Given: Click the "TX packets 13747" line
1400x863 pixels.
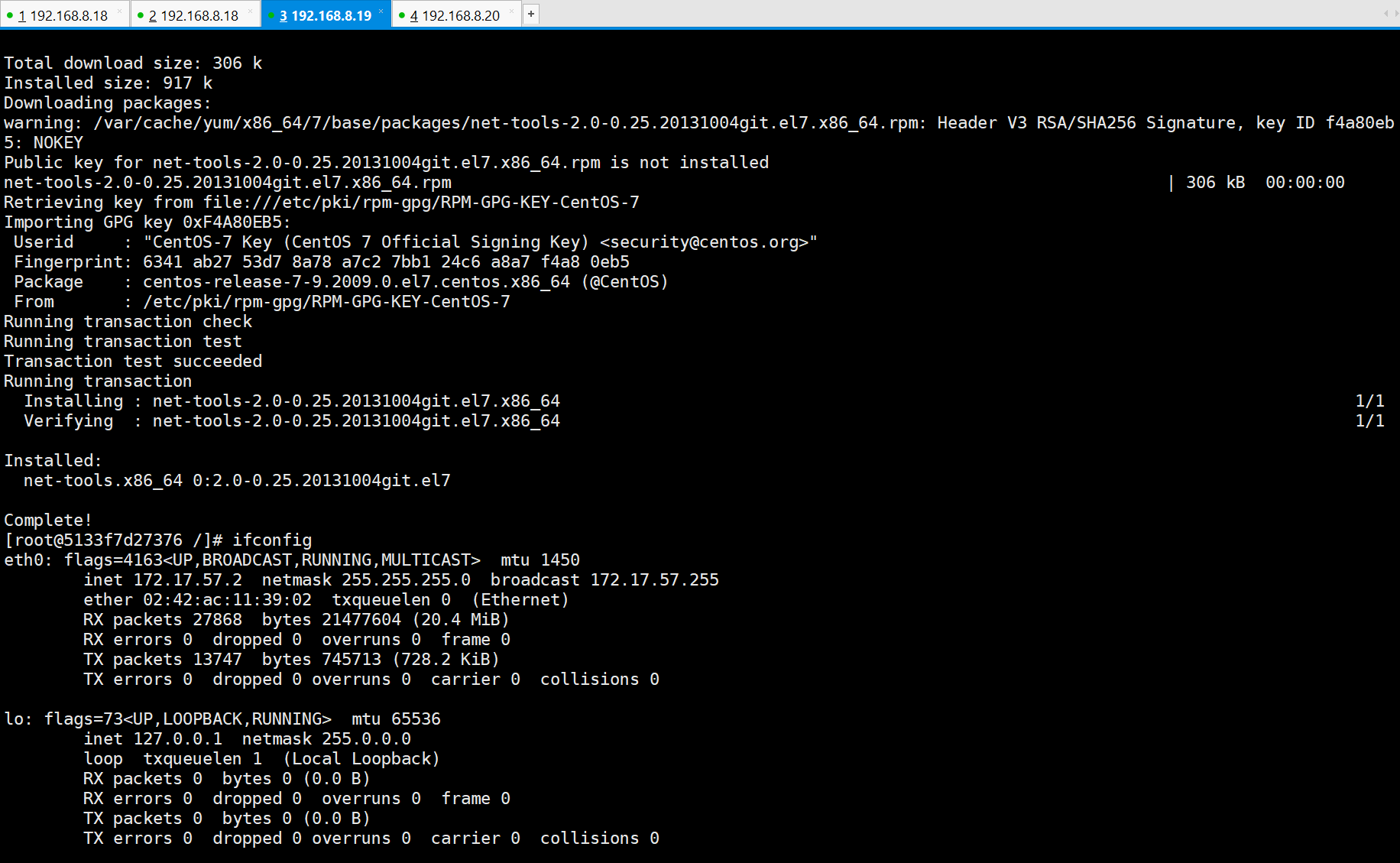Looking at the screenshot, I should 291,660.
